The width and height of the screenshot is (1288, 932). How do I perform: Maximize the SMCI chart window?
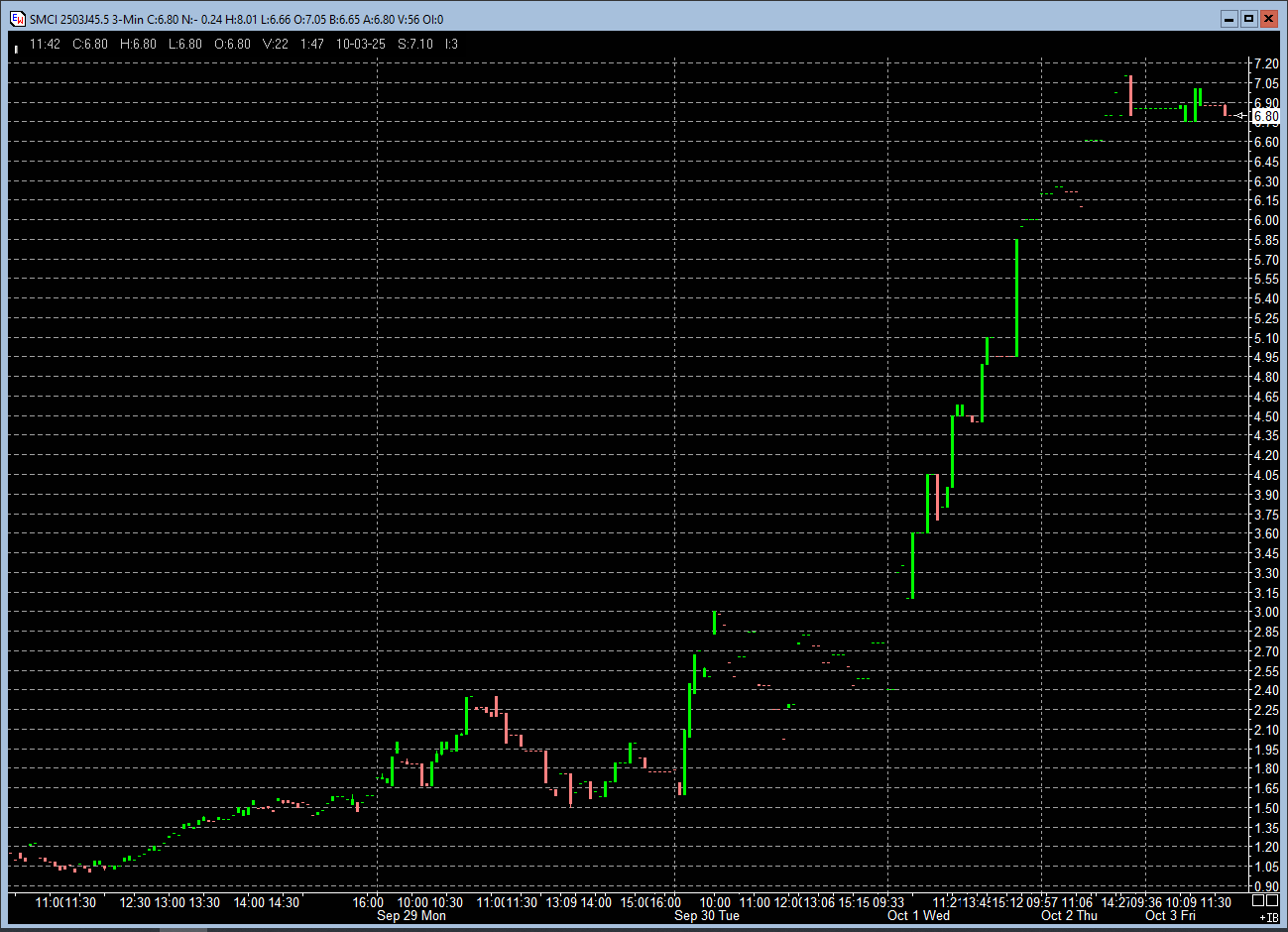coord(1249,19)
